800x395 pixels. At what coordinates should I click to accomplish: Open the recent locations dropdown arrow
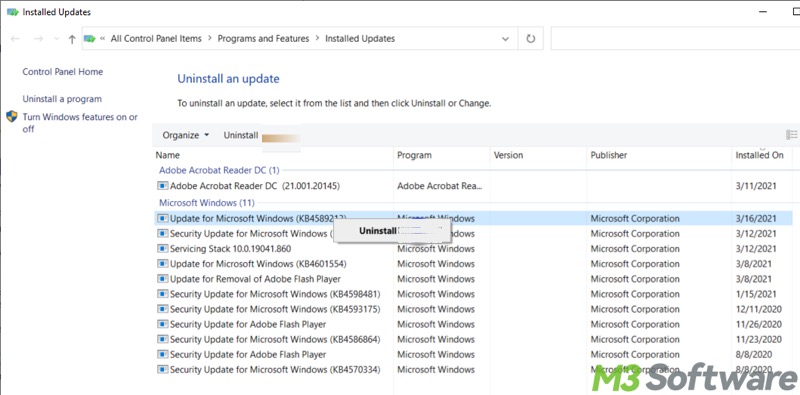point(56,39)
